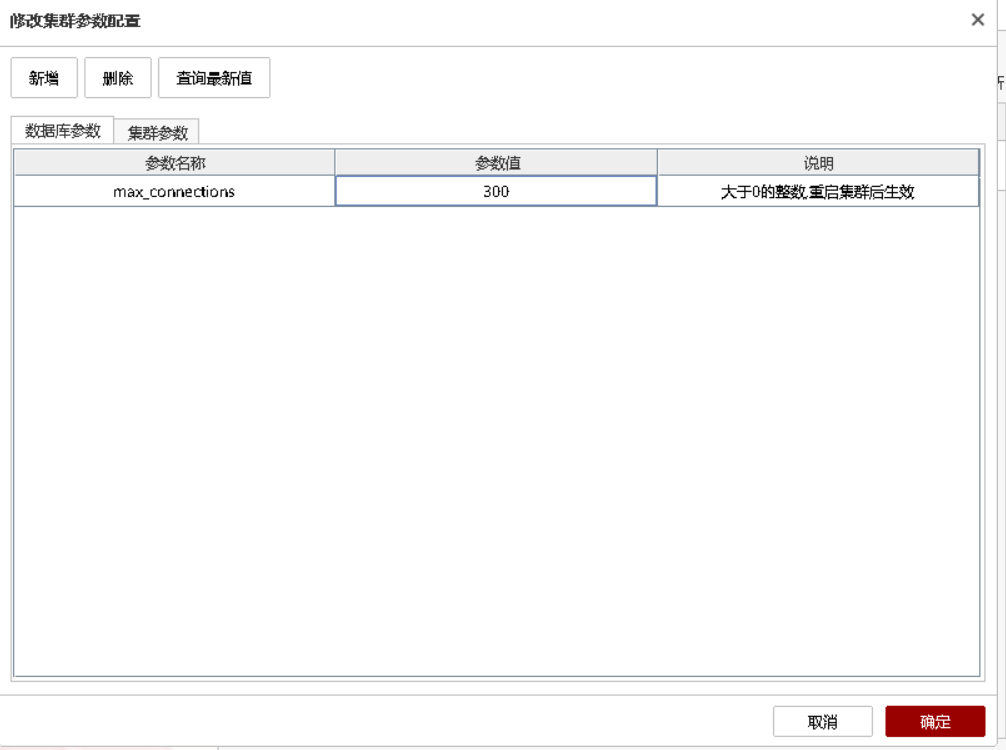Close the 修改集群参数配置 dialog with X
Viewport: 1006px width, 750px height.
click(x=978, y=20)
